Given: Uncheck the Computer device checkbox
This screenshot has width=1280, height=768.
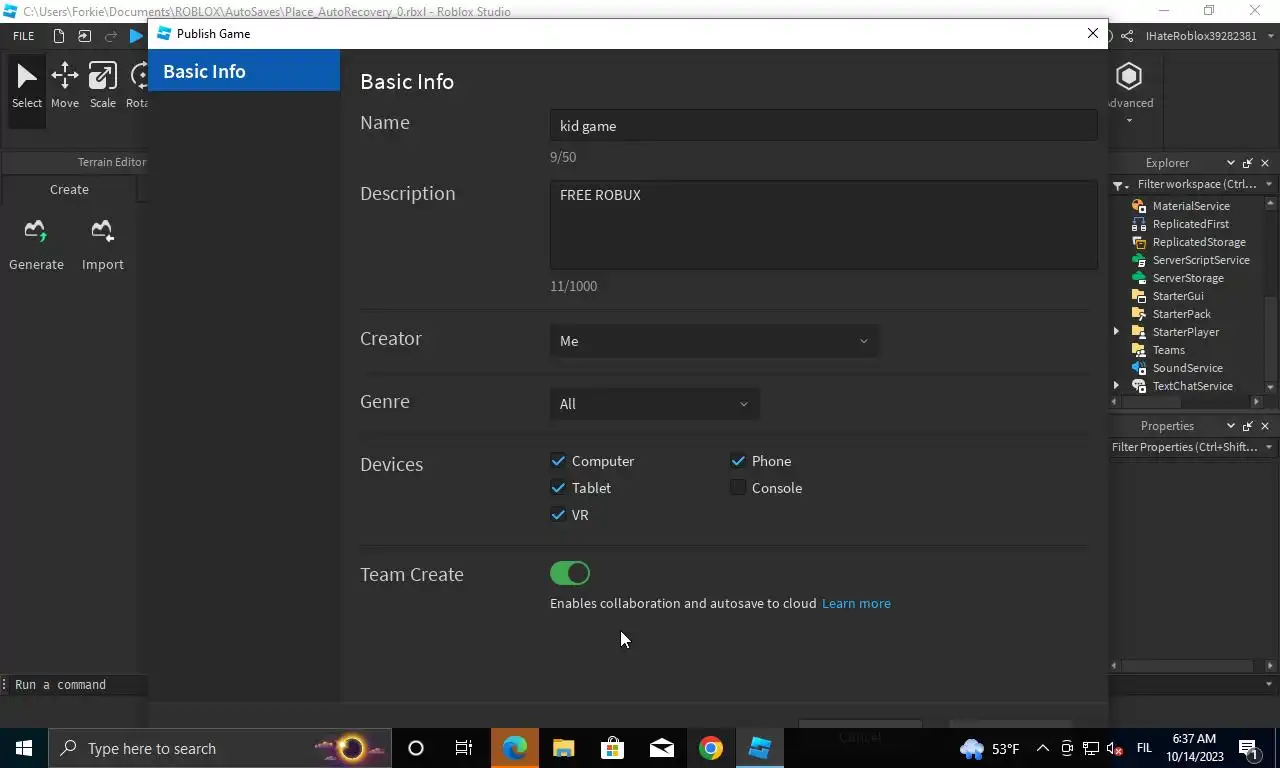Looking at the screenshot, I should 558,461.
